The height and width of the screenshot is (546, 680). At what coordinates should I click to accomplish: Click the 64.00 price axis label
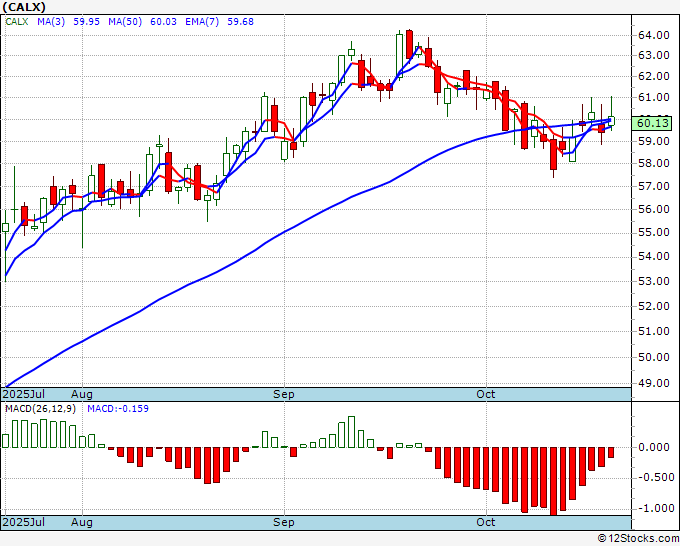654,35
